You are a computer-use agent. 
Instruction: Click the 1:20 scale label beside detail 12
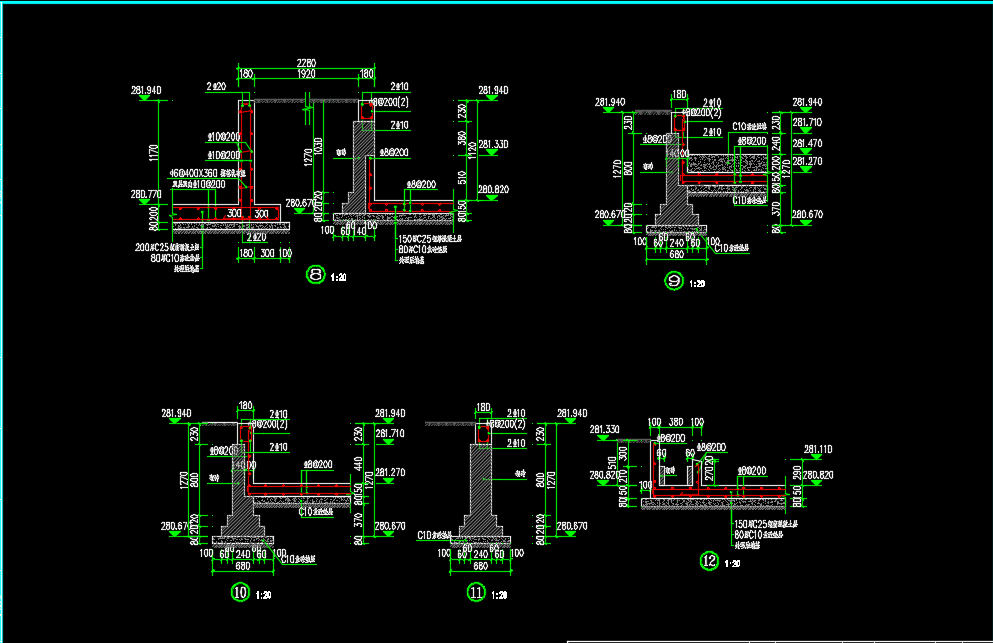click(x=732, y=564)
